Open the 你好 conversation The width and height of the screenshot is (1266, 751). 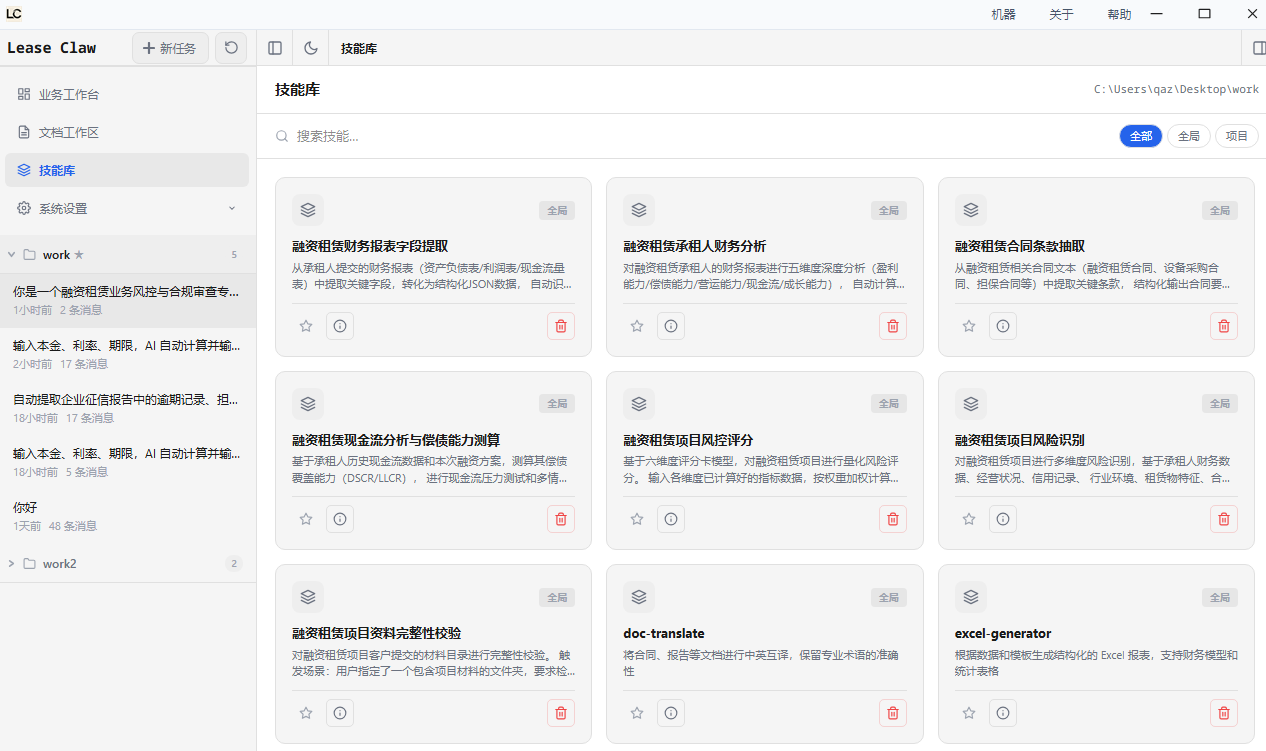[127, 516]
